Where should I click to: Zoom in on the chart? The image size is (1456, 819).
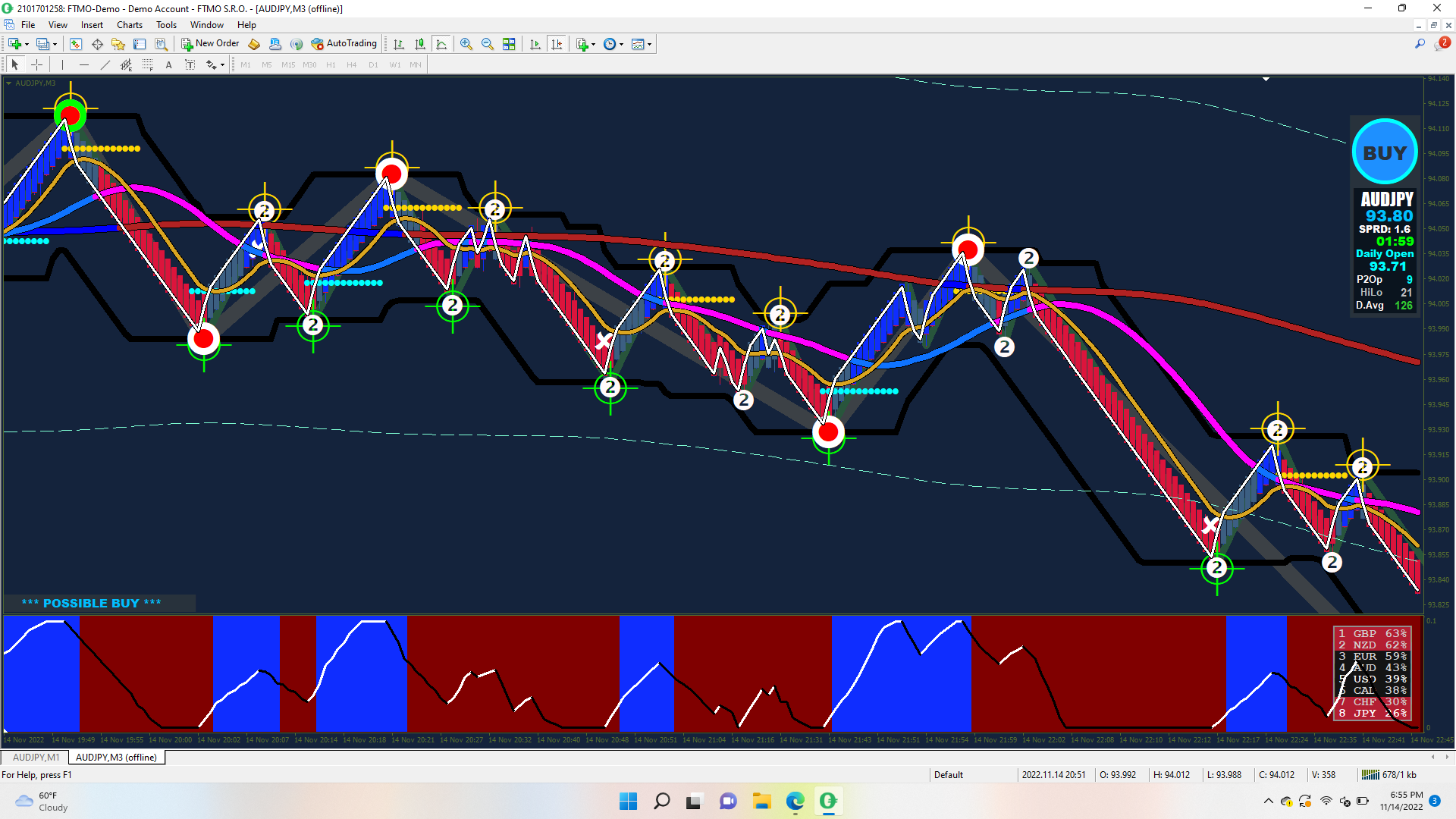(x=466, y=44)
